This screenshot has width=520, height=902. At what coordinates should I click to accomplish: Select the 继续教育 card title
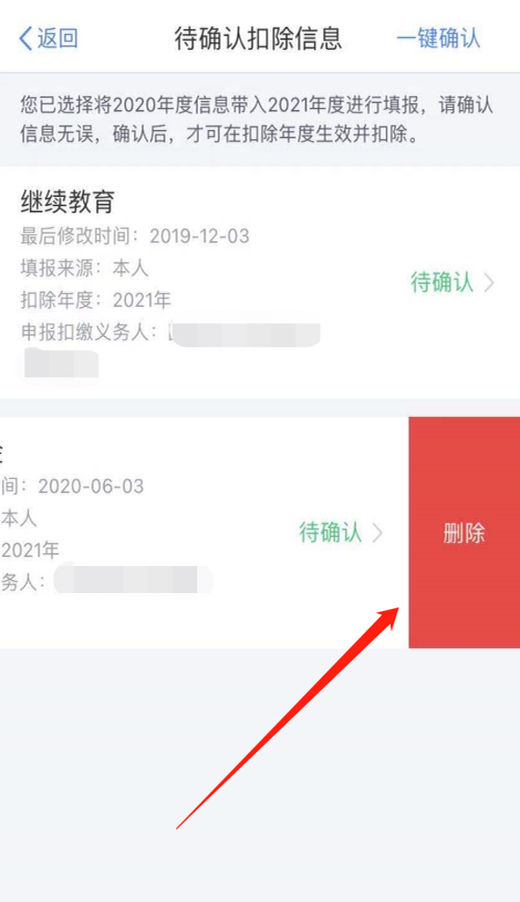[x=68, y=201]
